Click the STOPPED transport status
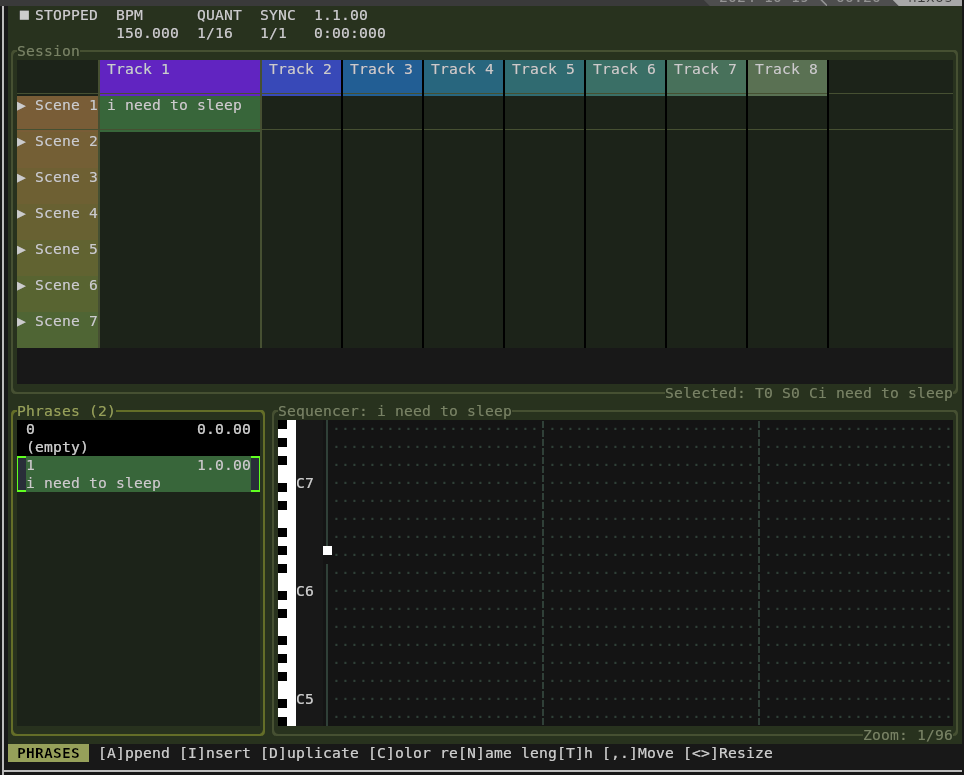The width and height of the screenshot is (964, 775). point(66,15)
